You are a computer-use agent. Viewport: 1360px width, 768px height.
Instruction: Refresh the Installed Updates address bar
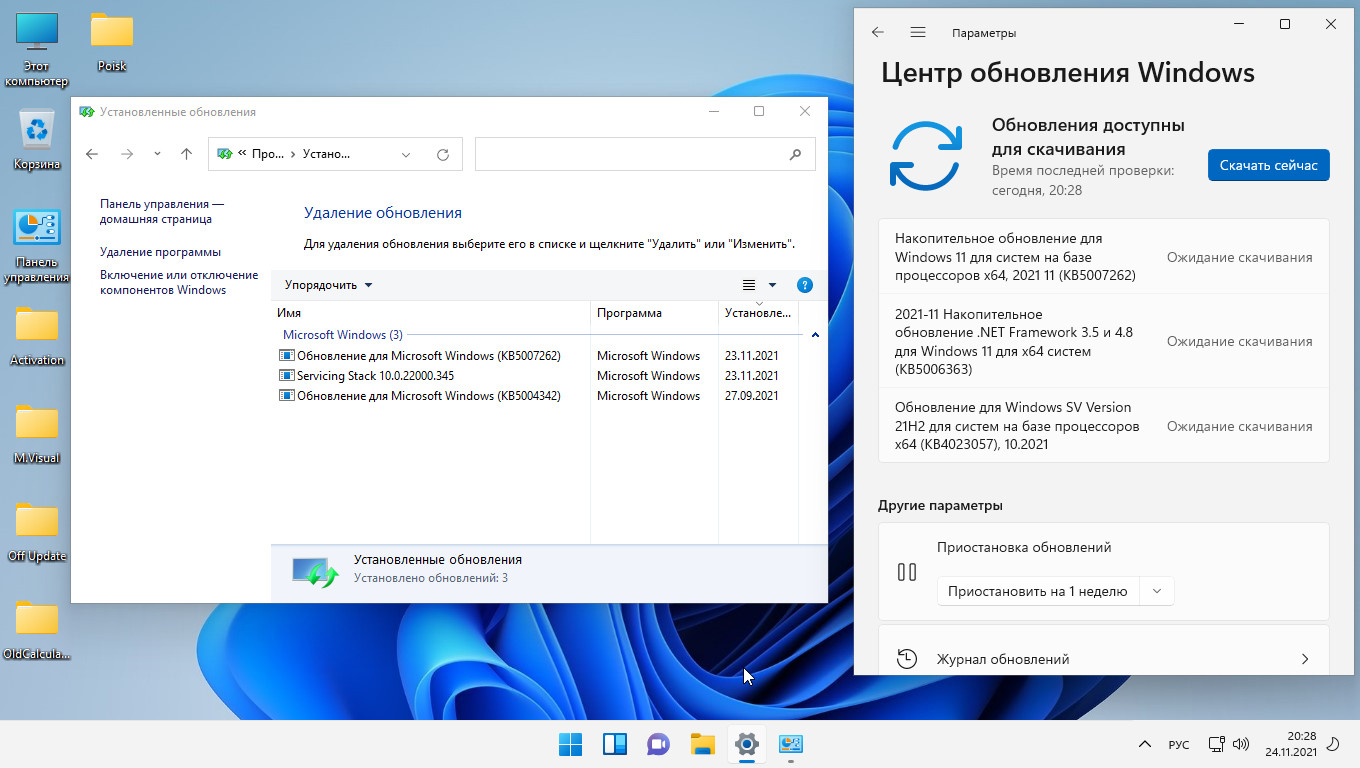pyautogui.click(x=443, y=154)
